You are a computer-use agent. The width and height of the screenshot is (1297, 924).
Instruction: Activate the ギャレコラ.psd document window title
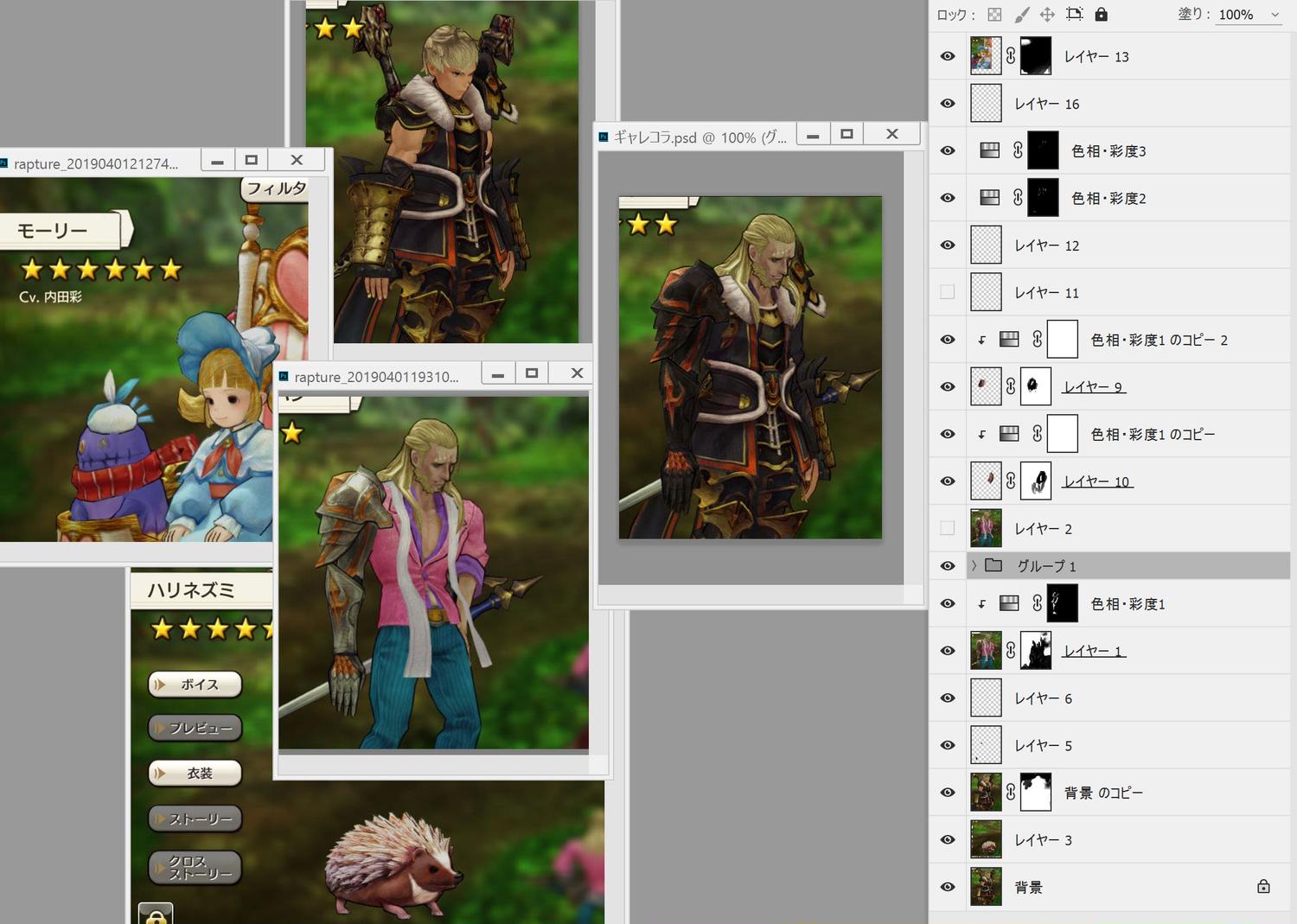point(699,137)
